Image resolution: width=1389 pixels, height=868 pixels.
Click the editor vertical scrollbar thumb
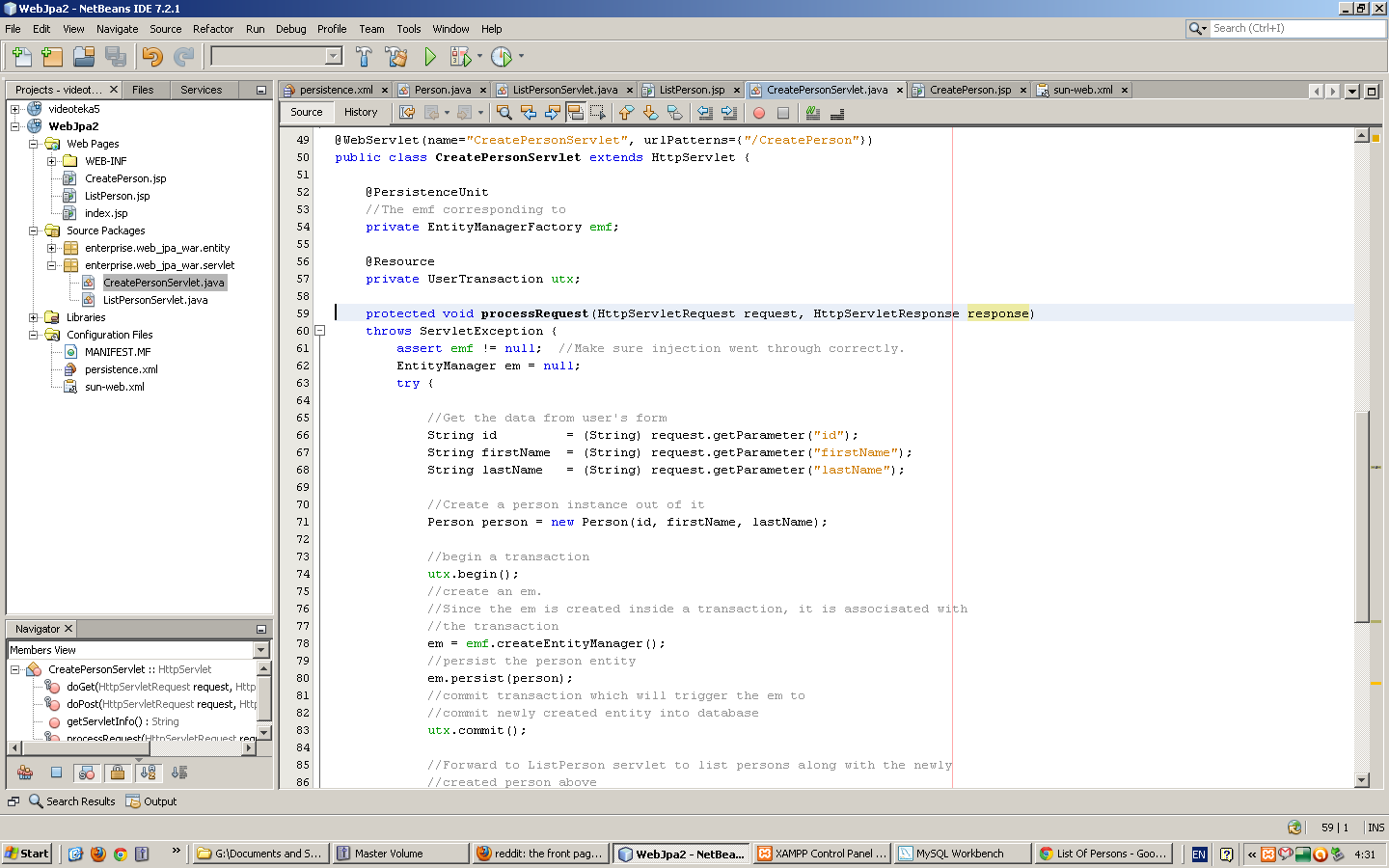(x=1362, y=517)
